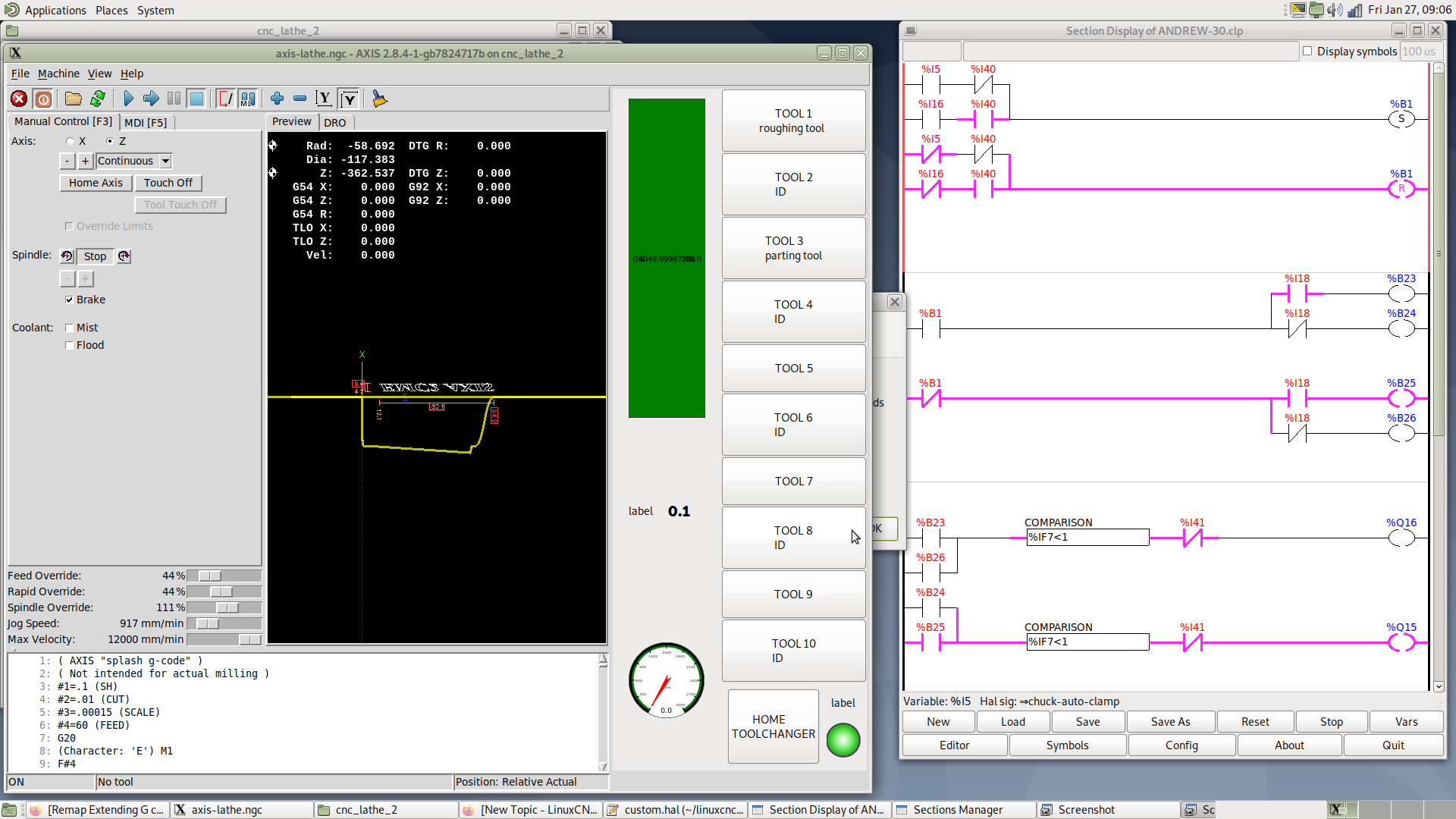Zoom in the preview using plus icon
This screenshot has width=1456, height=819.
pos(277,99)
